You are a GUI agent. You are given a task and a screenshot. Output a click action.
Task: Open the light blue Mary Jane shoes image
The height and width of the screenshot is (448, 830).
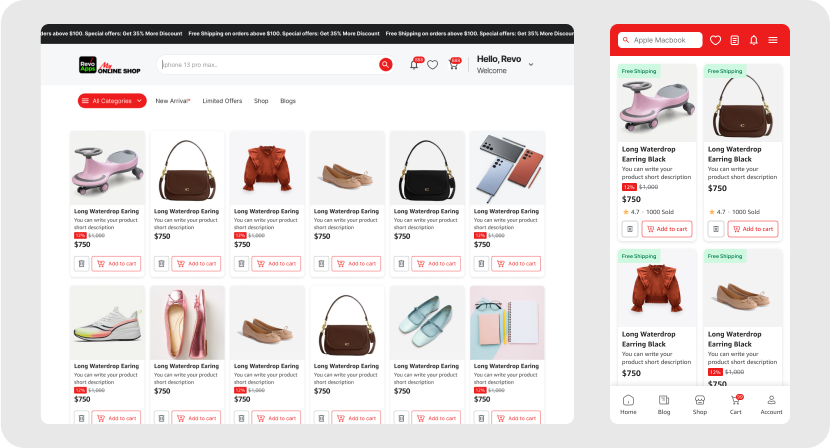[x=427, y=323]
